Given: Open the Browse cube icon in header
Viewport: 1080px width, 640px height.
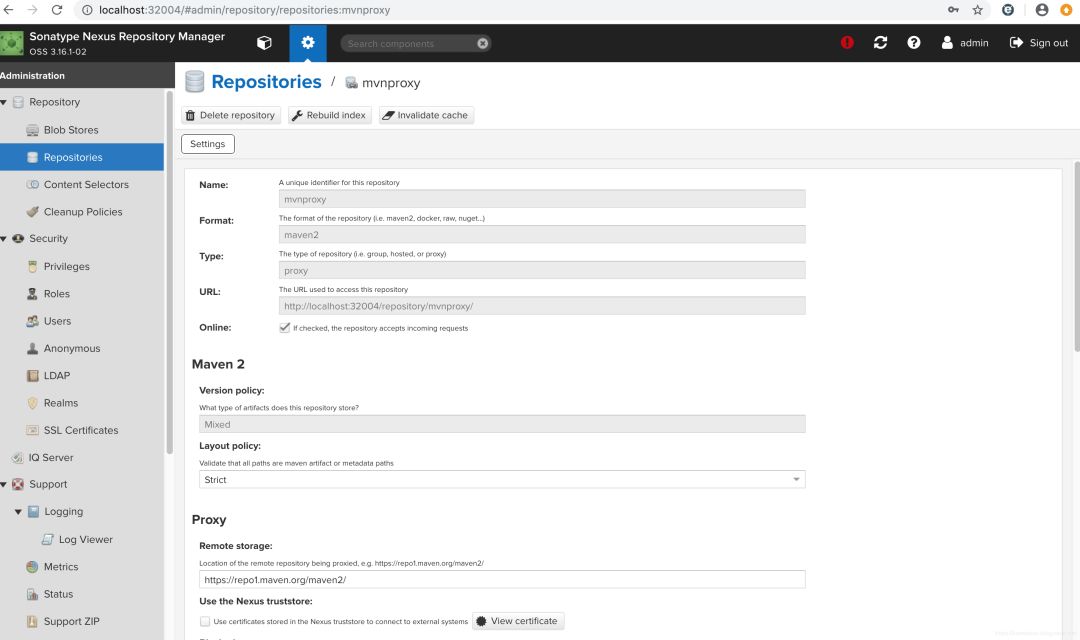Looking at the screenshot, I should pyautogui.click(x=264, y=43).
